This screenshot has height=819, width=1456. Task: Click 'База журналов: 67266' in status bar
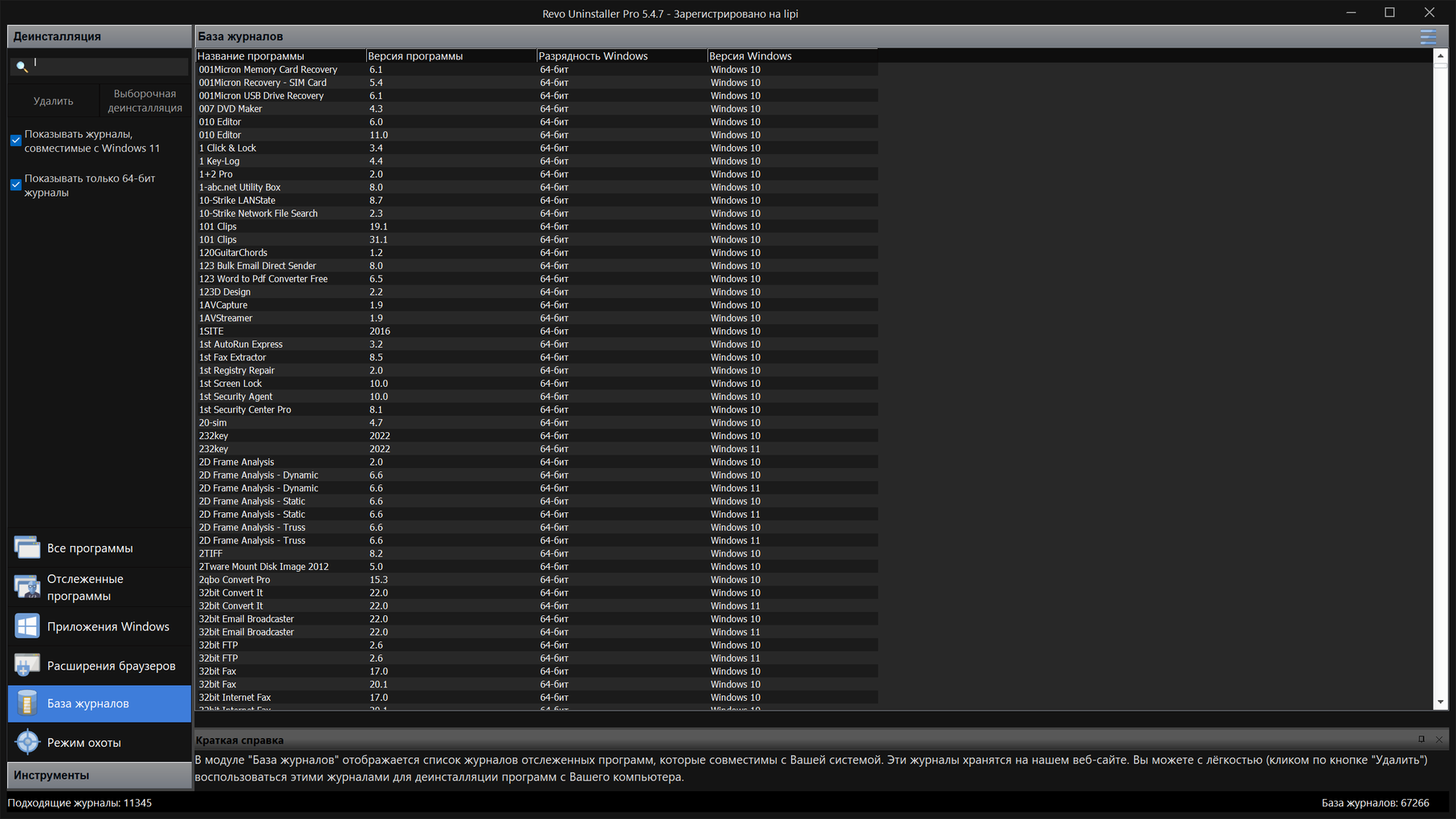[x=1375, y=803]
